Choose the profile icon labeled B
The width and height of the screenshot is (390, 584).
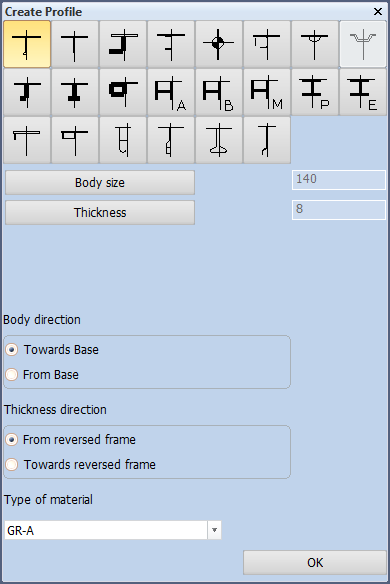[x=219, y=92]
